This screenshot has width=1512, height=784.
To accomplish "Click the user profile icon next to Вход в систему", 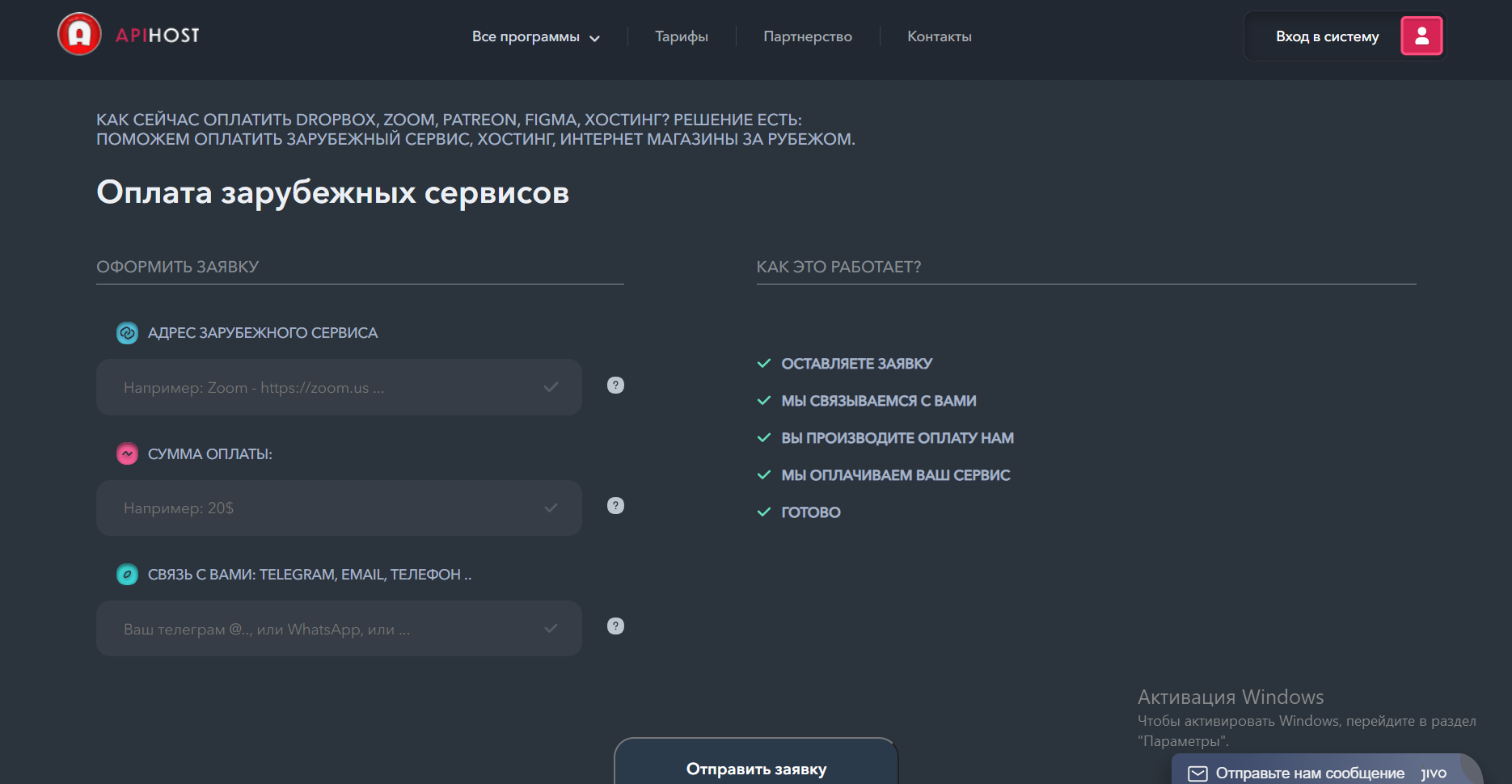I will point(1421,36).
